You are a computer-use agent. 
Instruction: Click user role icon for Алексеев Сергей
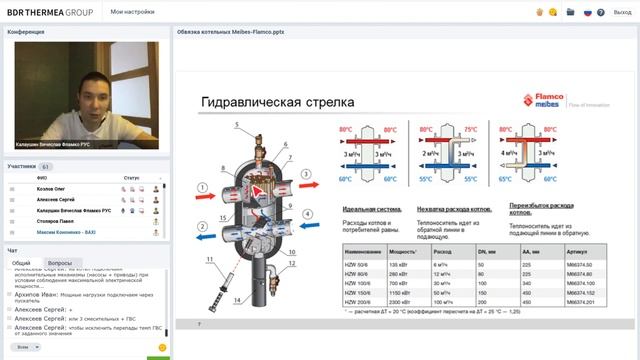[156, 200]
